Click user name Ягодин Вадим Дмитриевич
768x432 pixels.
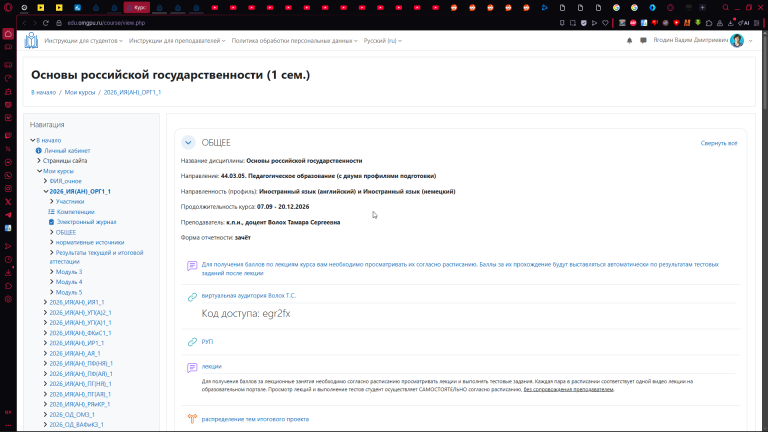click(691, 40)
